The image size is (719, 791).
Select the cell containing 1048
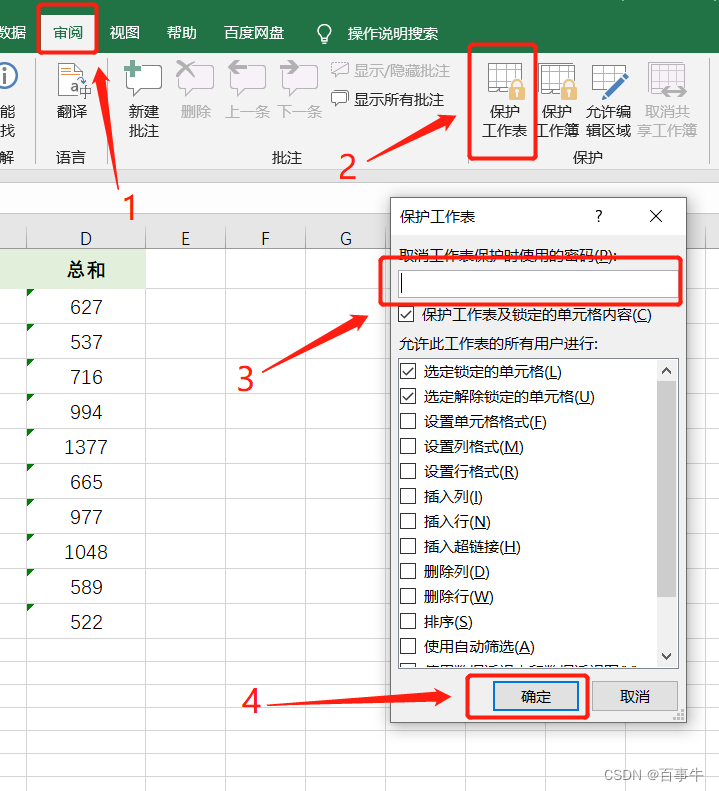tap(86, 551)
